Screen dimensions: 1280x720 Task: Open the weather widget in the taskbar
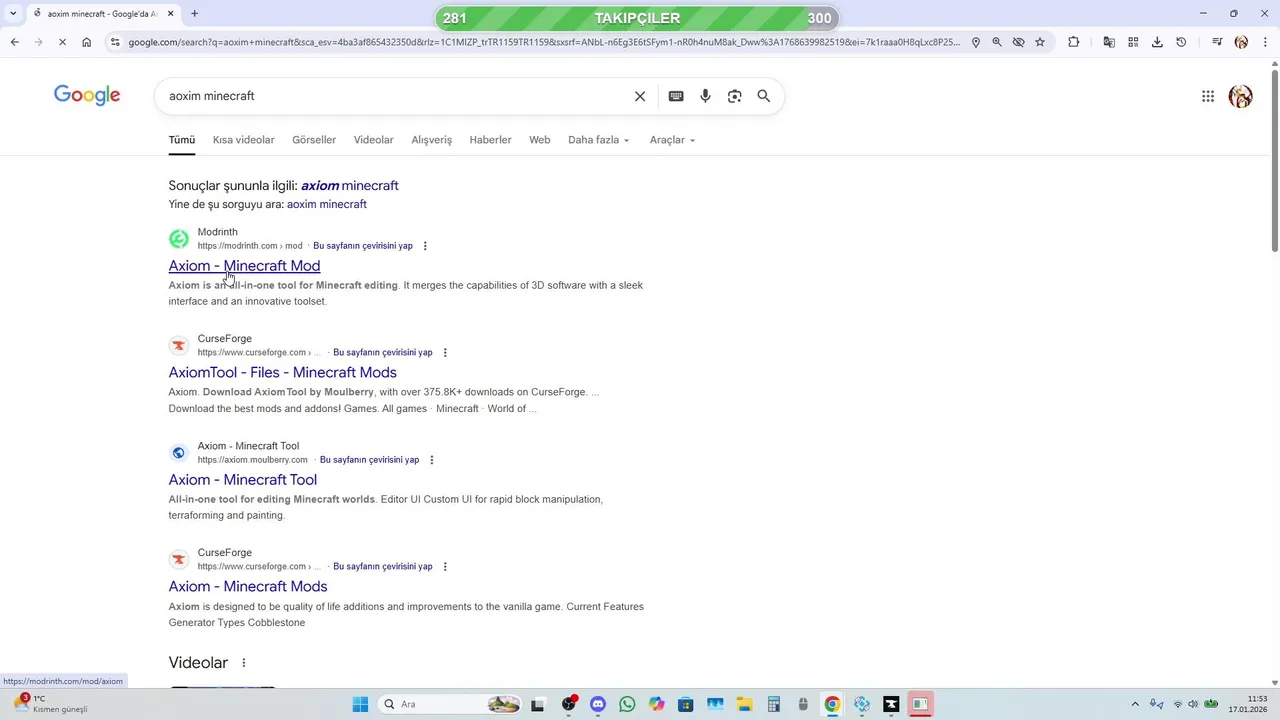50,704
